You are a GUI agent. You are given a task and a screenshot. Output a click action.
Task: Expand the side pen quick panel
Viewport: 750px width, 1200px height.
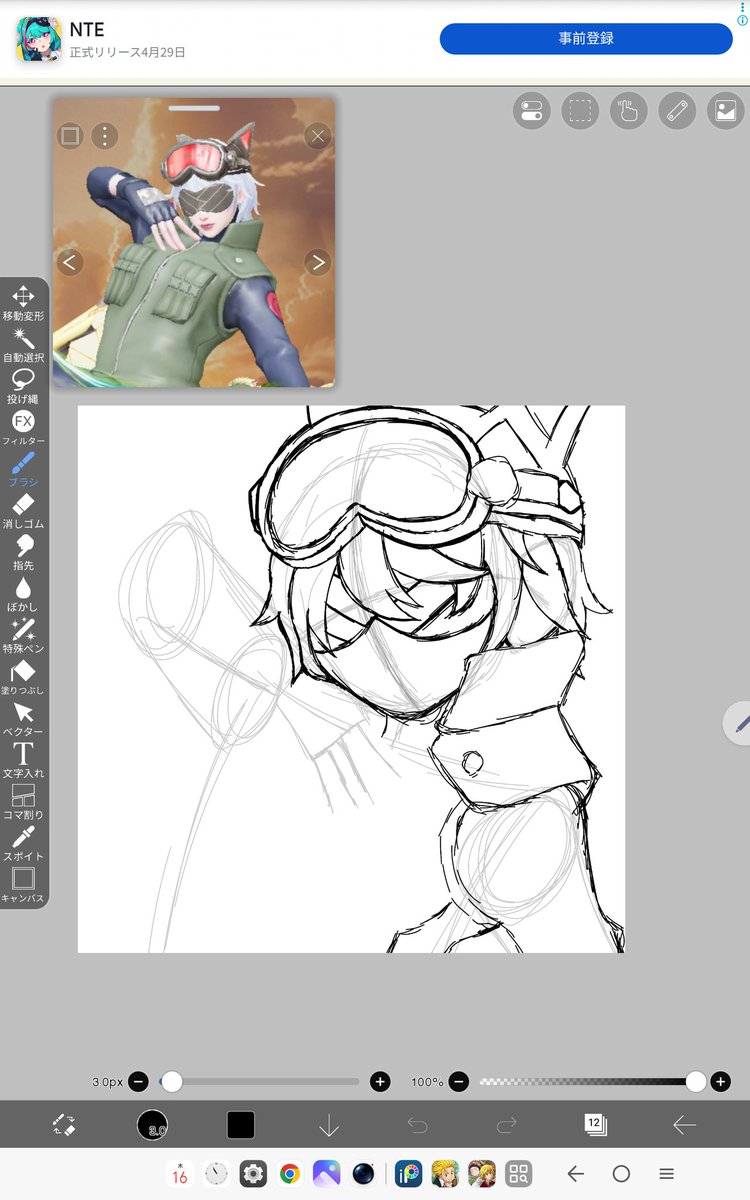pyautogui.click(x=739, y=722)
